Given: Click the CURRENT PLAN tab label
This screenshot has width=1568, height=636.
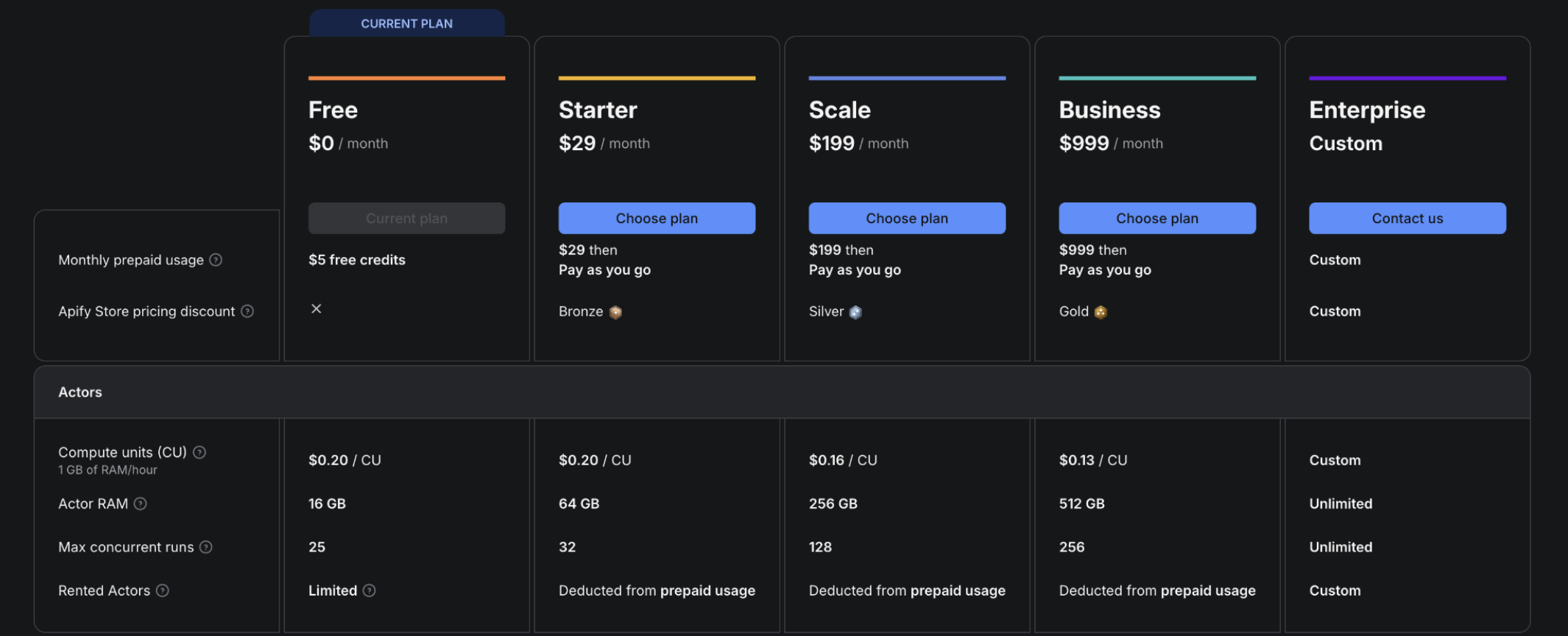Looking at the screenshot, I should click(x=406, y=24).
